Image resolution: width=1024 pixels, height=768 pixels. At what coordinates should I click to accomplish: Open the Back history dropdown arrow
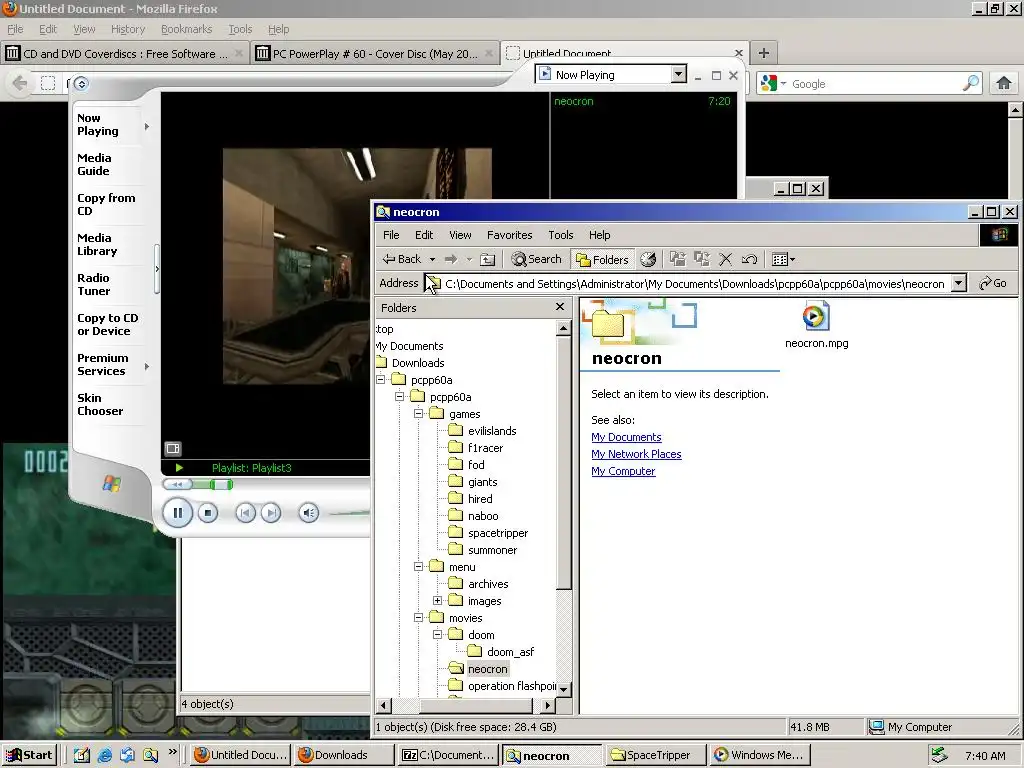click(432, 260)
